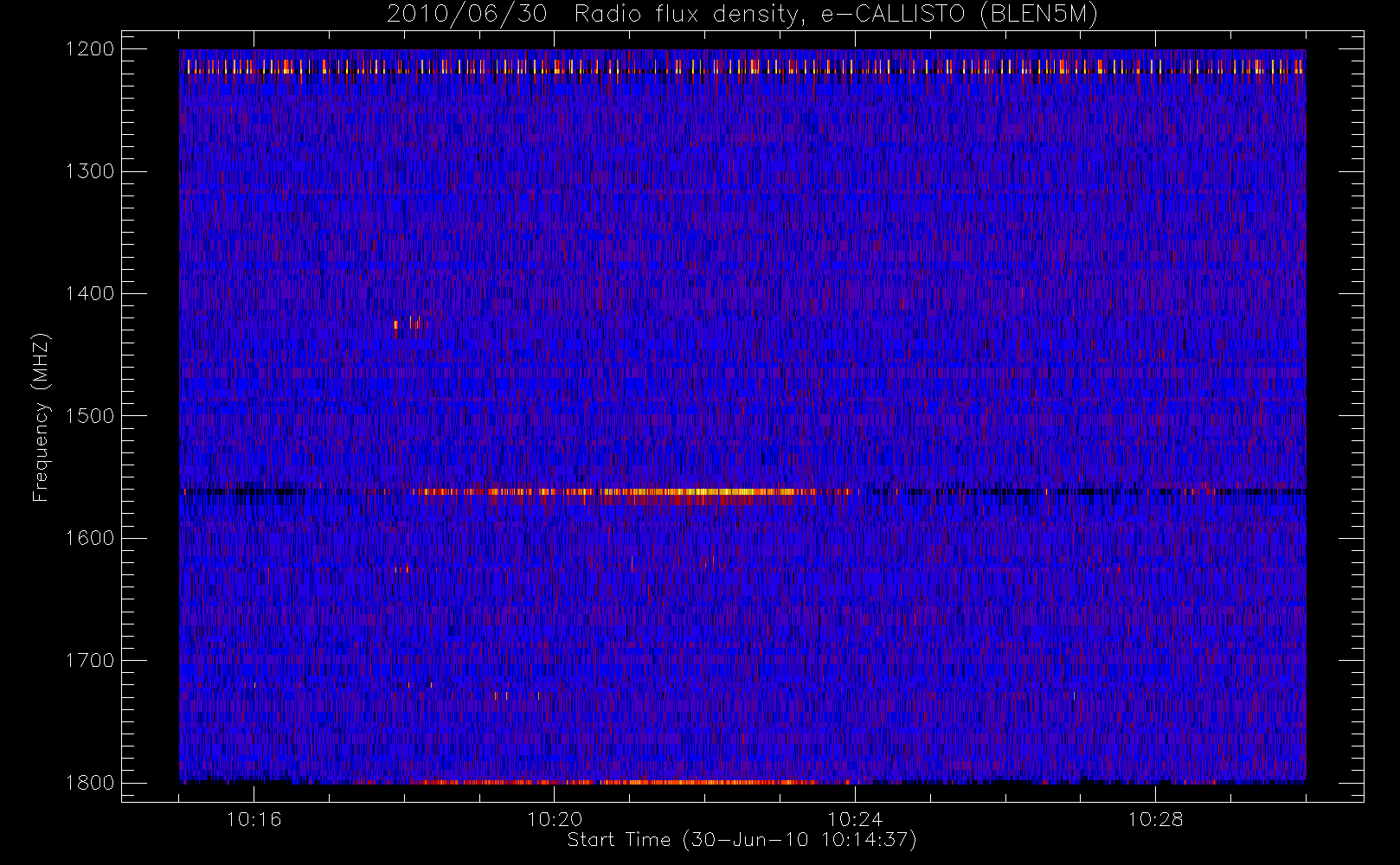Image resolution: width=1400 pixels, height=865 pixels.
Task: Select the 1800 frequency tick label
Action: (x=90, y=783)
